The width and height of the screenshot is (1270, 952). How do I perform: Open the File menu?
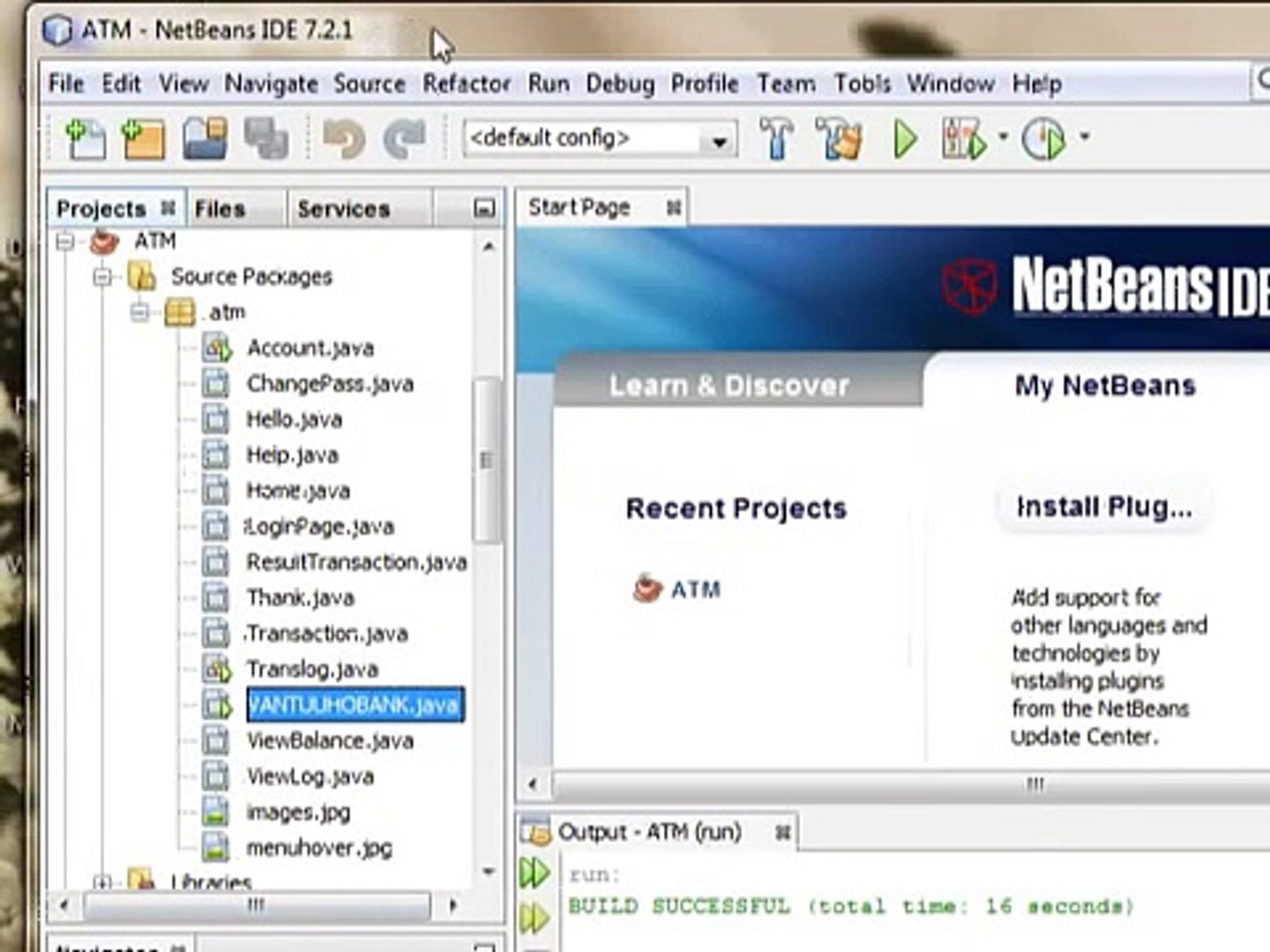point(66,84)
